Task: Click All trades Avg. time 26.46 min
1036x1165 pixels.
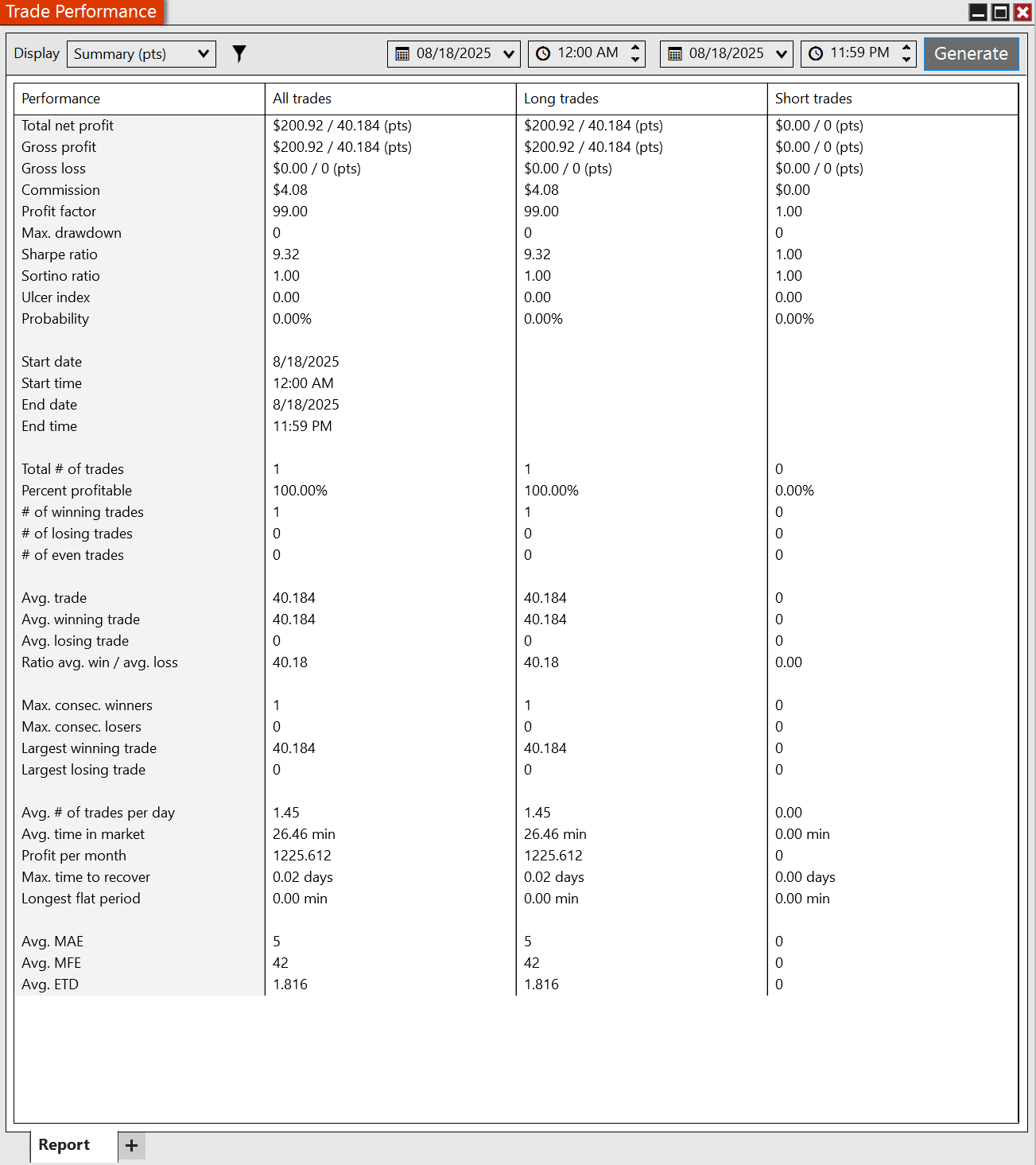Action: (x=304, y=834)
